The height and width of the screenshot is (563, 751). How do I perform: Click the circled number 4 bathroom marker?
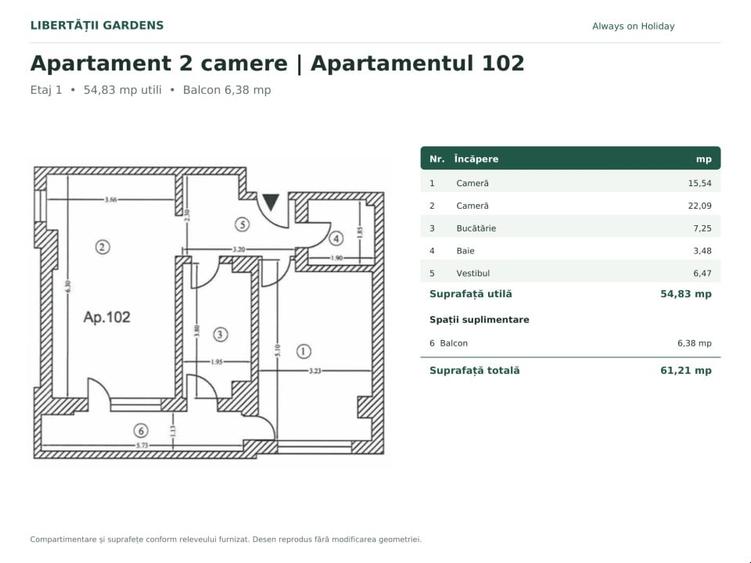pyautogui.click(x=336, y=238)
